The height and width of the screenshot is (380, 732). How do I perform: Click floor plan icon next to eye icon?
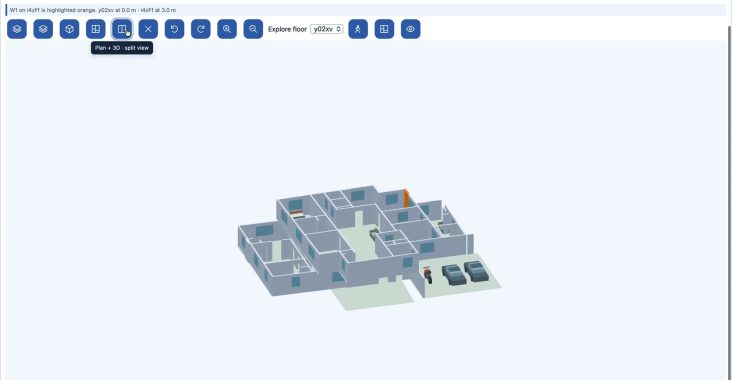point(384,29)
